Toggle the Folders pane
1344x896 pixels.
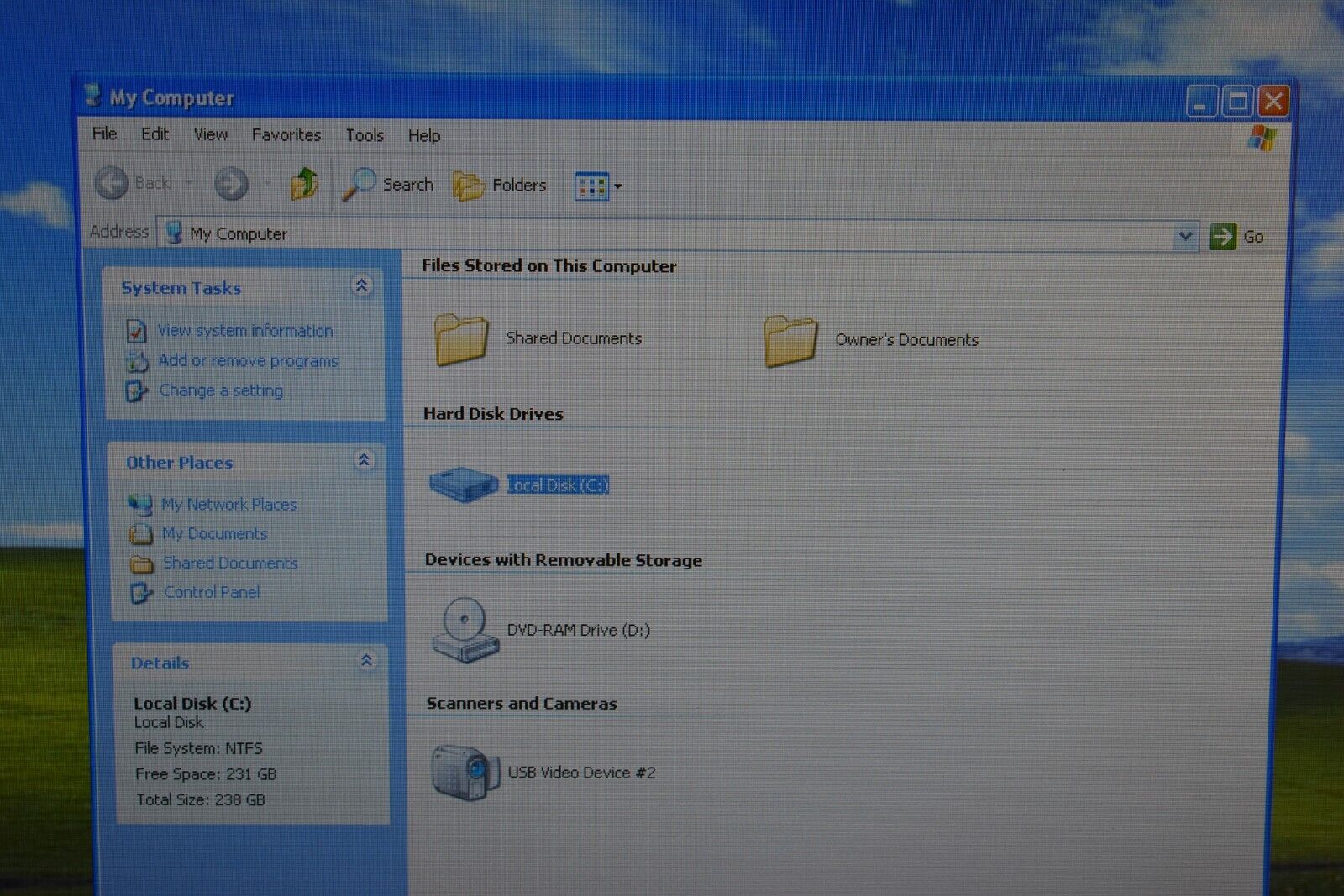pyautogui.click(x=500, y=185)
